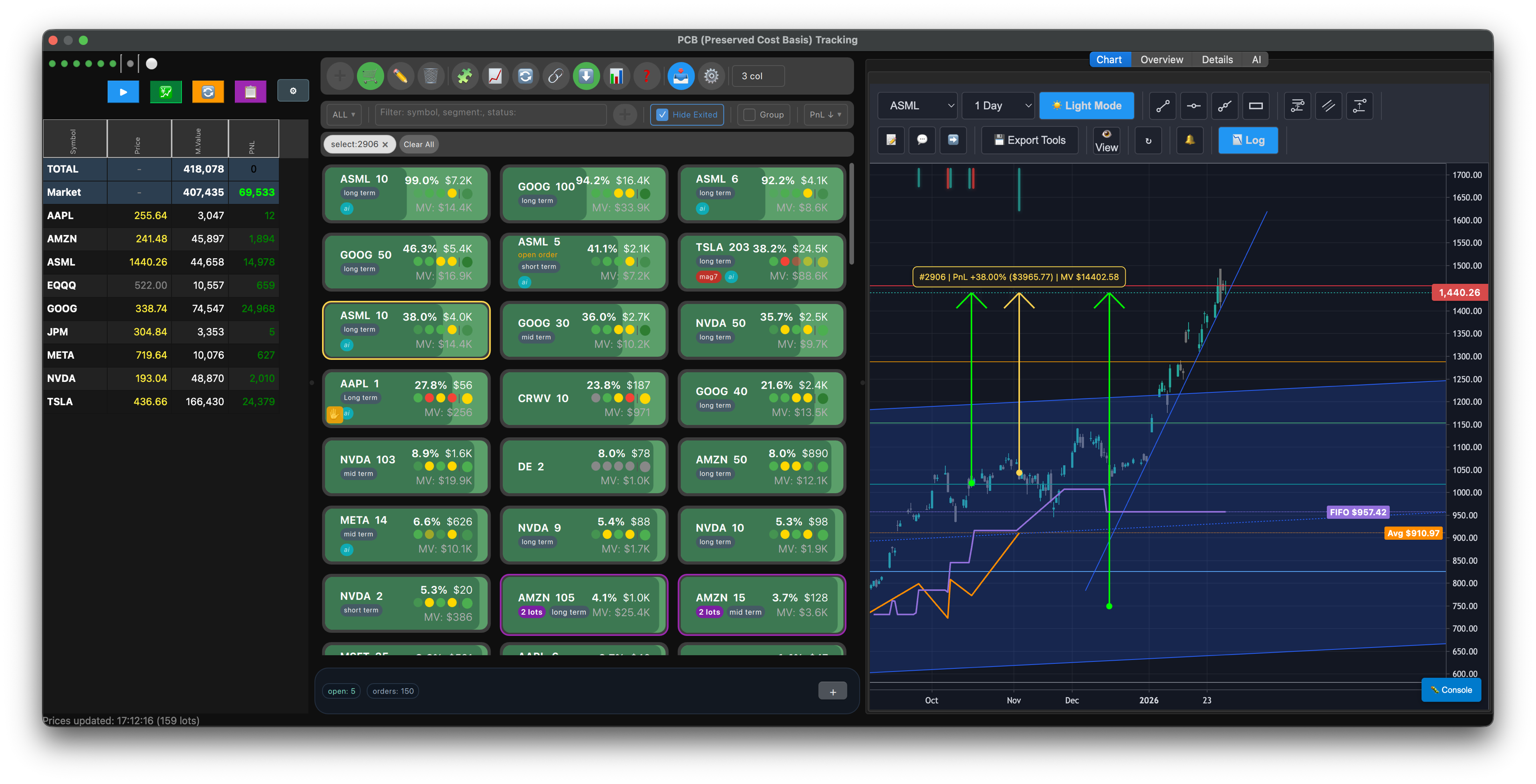Switch to the Overview tab
This screenshot has height=784, width=1536.
1161,60
